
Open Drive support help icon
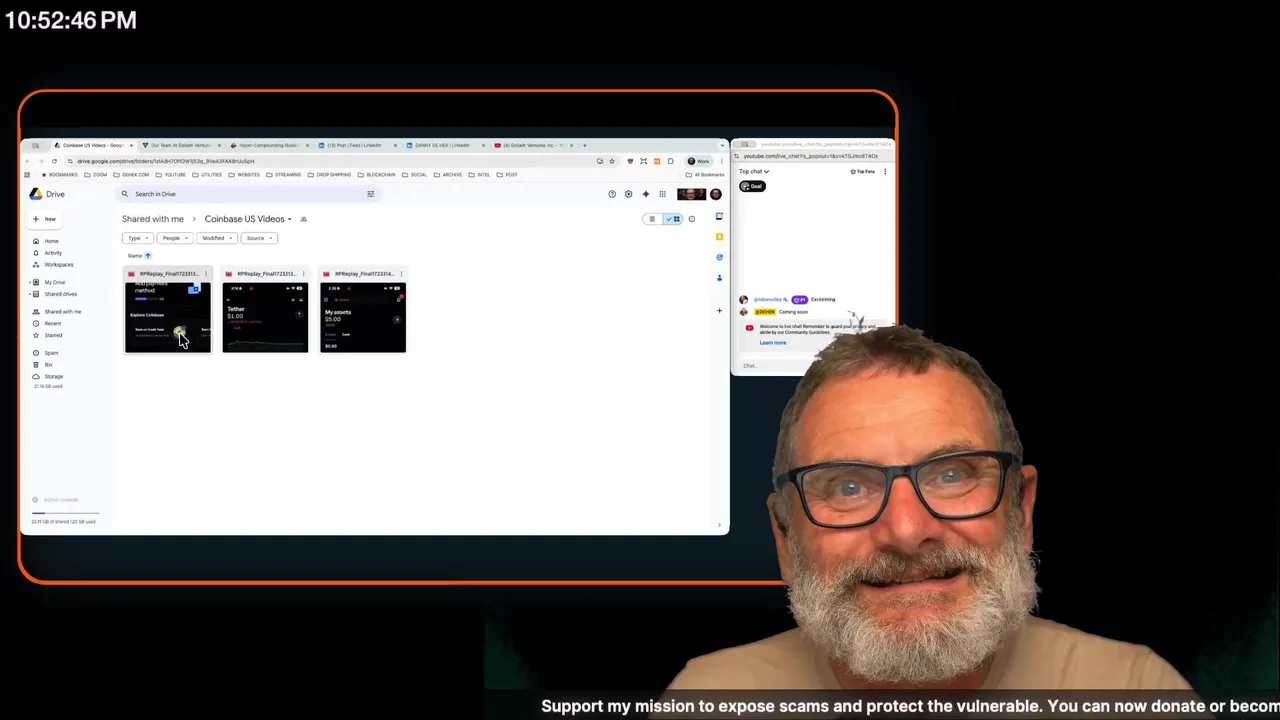click(x=612, y=194)
